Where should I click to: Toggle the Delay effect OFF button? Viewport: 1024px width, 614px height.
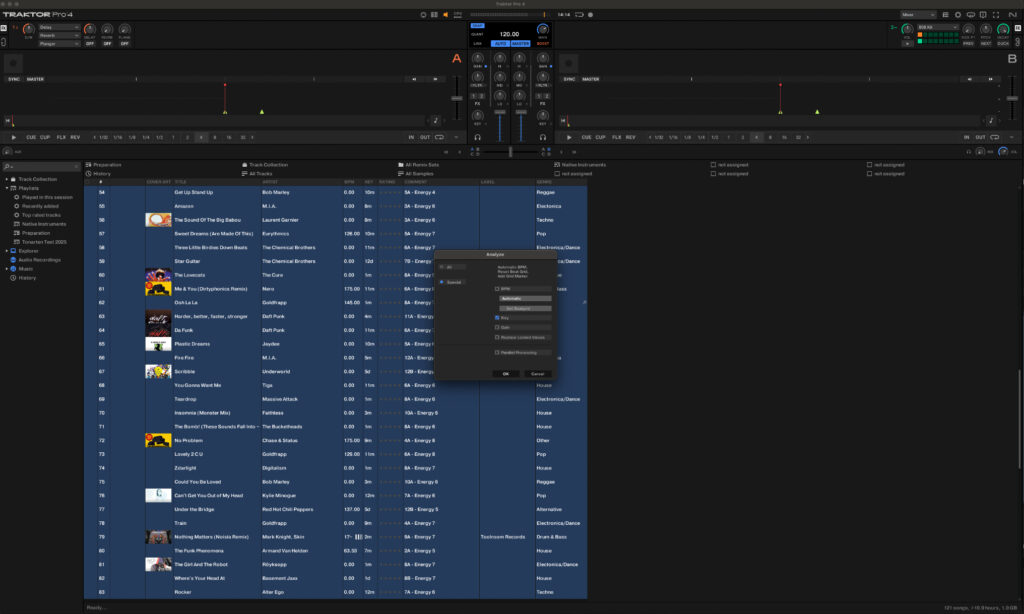[90, 44]
